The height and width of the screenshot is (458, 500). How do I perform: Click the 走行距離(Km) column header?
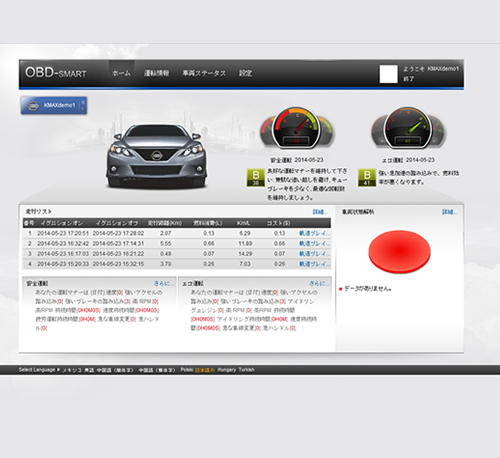(x=165, y=223)
